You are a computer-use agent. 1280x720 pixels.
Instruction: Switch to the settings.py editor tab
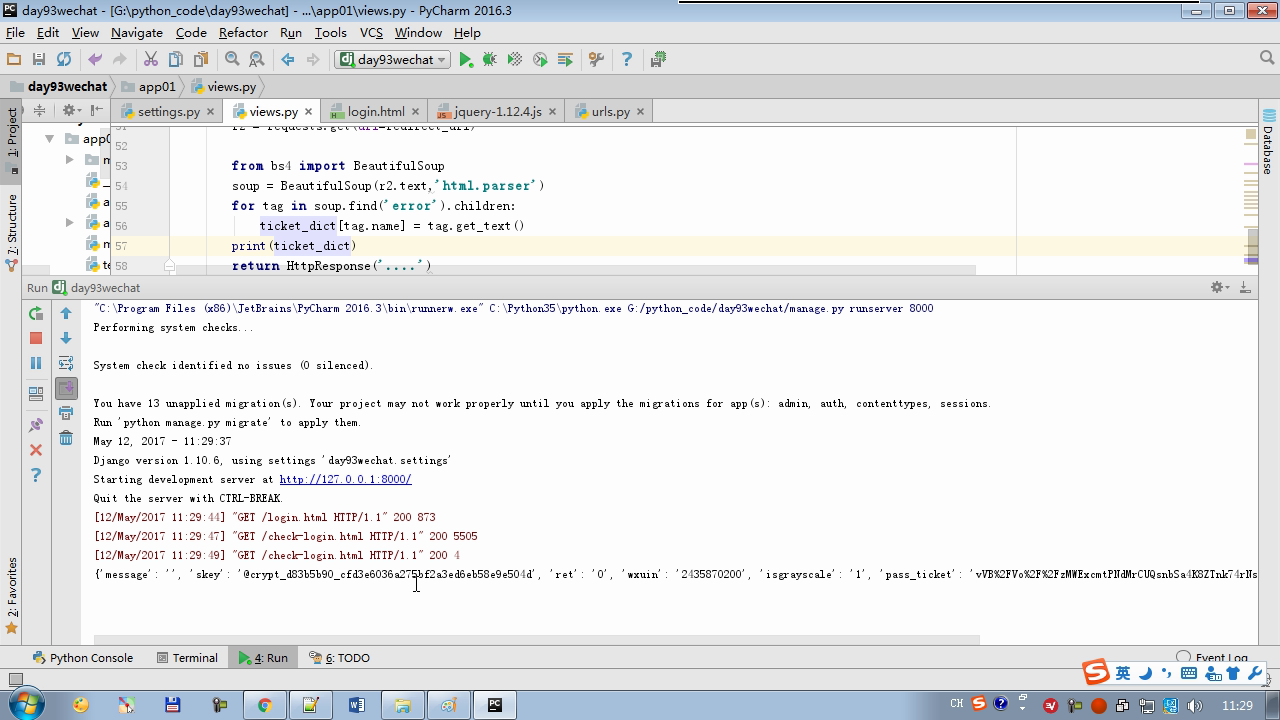168,111
